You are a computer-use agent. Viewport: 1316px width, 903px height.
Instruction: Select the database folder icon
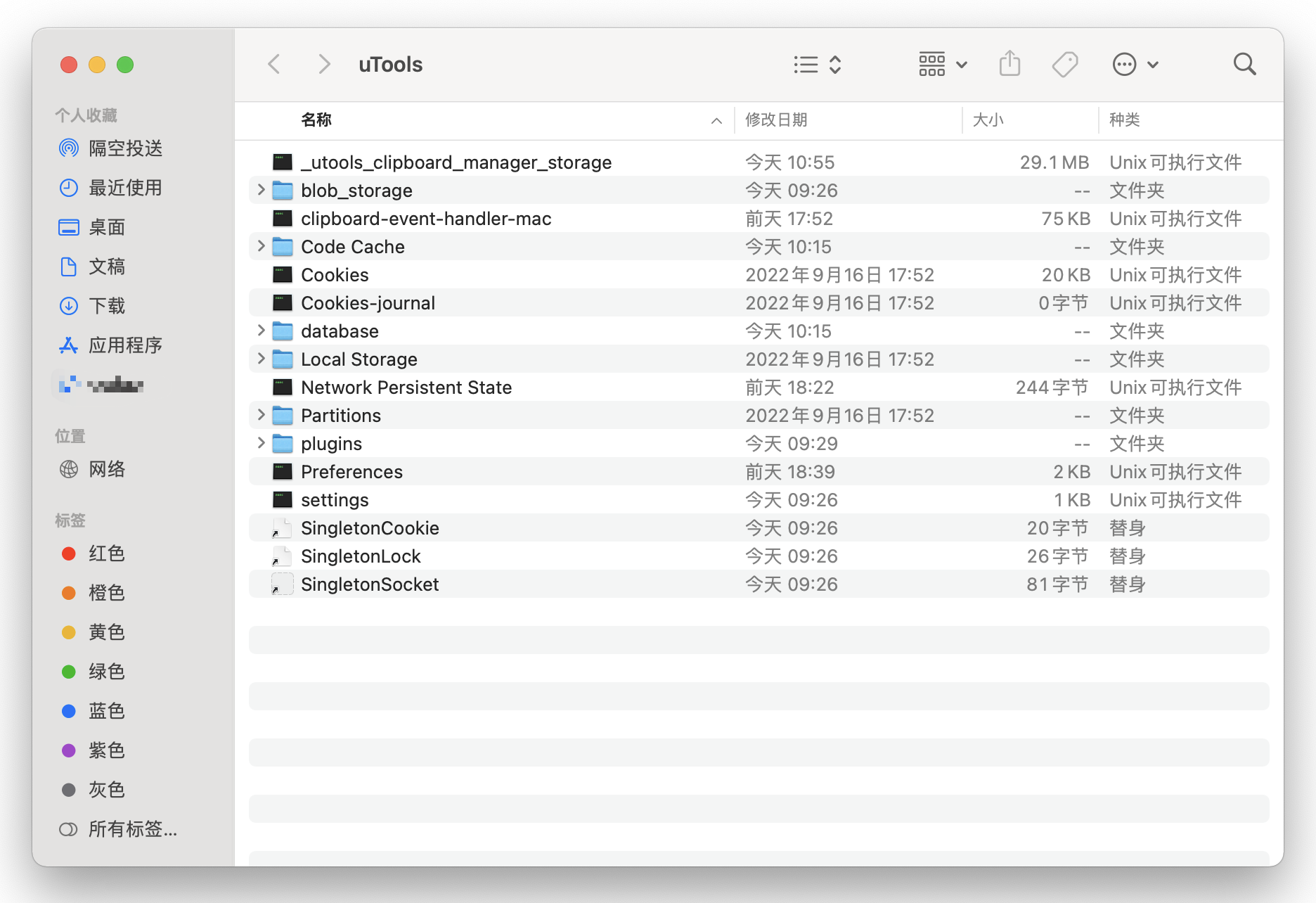(x=283, y=331)
